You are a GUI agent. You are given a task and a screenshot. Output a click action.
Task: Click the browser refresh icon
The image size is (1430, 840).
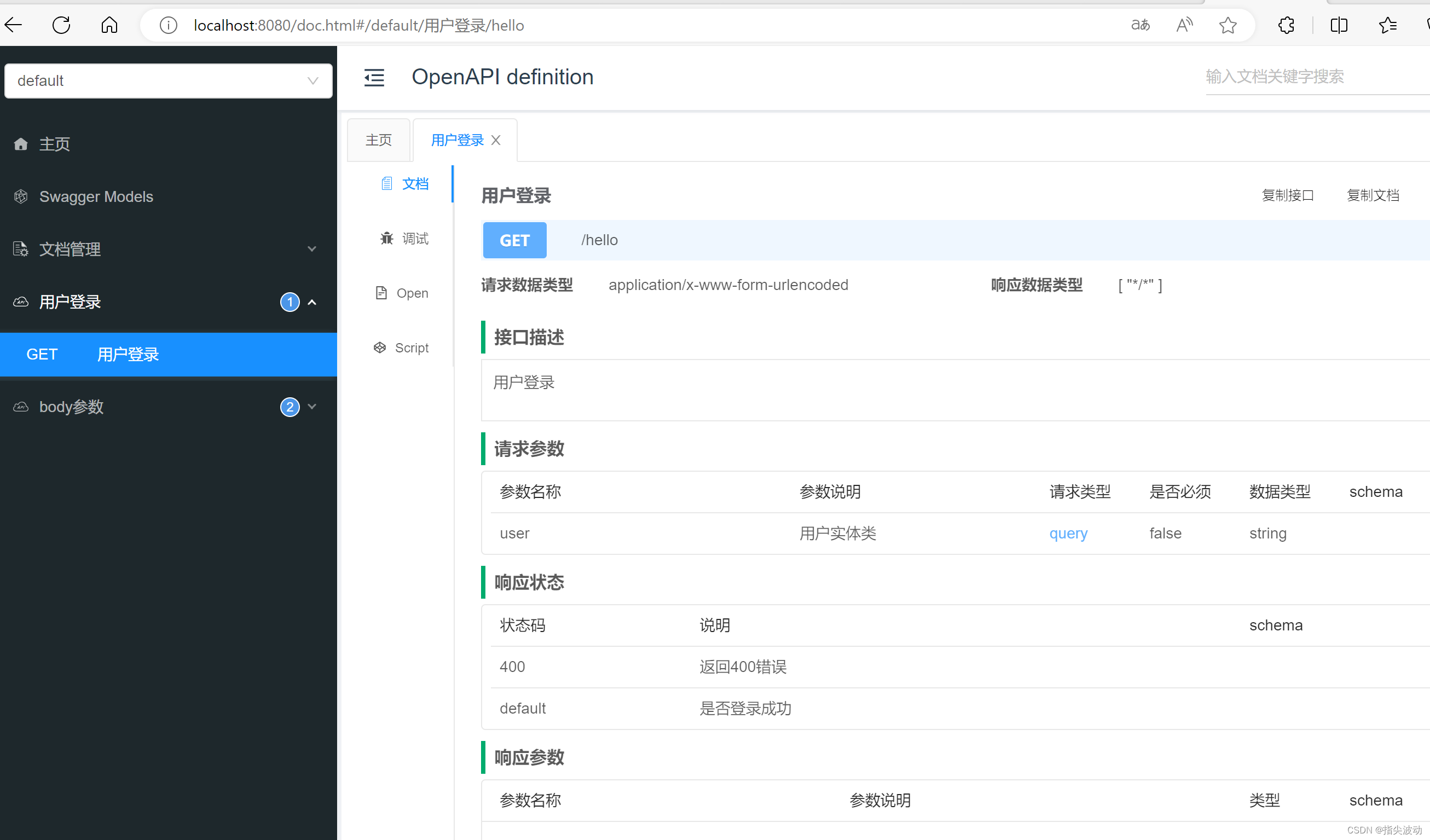[61, 25]
